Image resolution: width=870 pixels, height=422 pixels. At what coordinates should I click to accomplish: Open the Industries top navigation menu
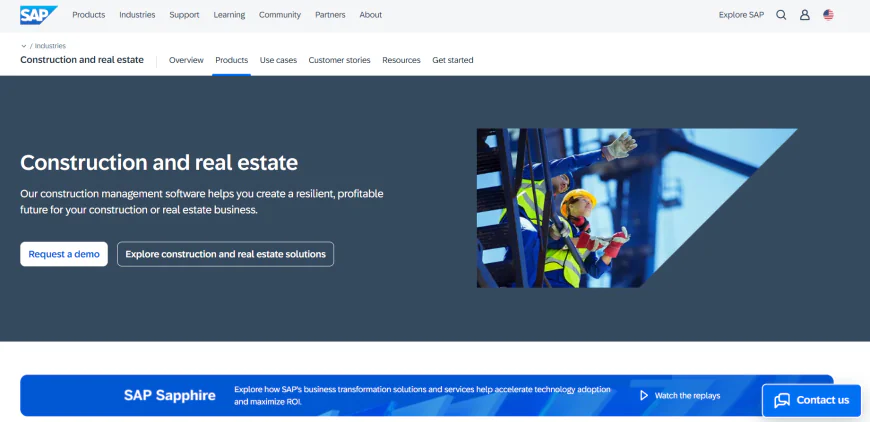[137, 15]
